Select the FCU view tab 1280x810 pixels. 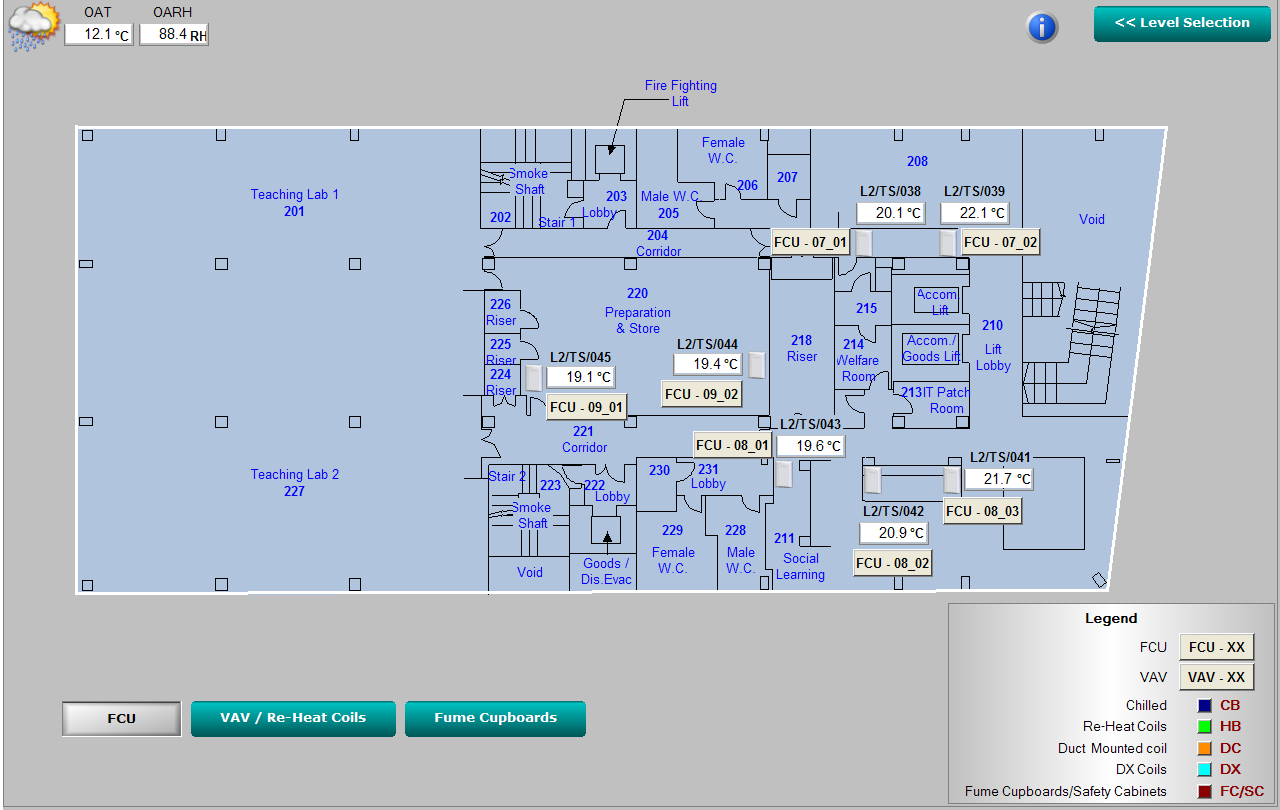tap(122, 718)
